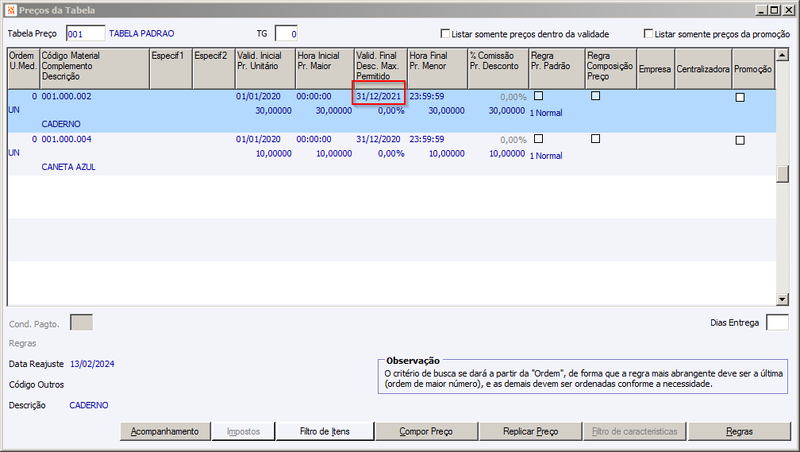This screenshot has width=800, height=452.
Task: Click the app icon in title bar
Action: 11,10
